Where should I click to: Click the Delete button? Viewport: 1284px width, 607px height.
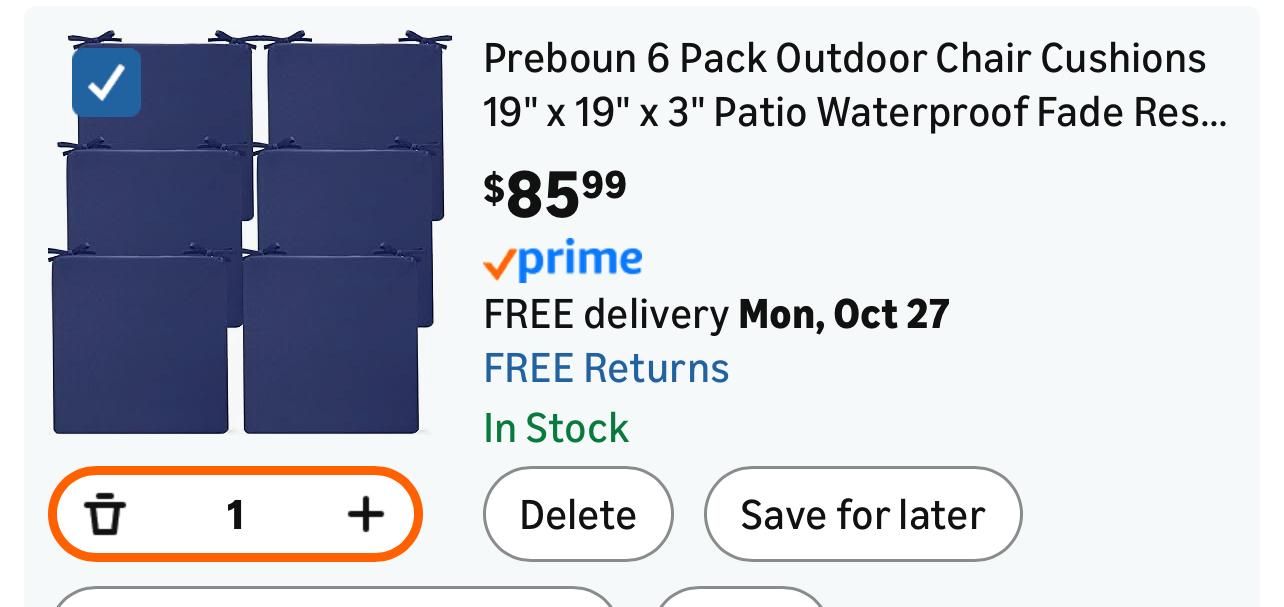(578, 515)
